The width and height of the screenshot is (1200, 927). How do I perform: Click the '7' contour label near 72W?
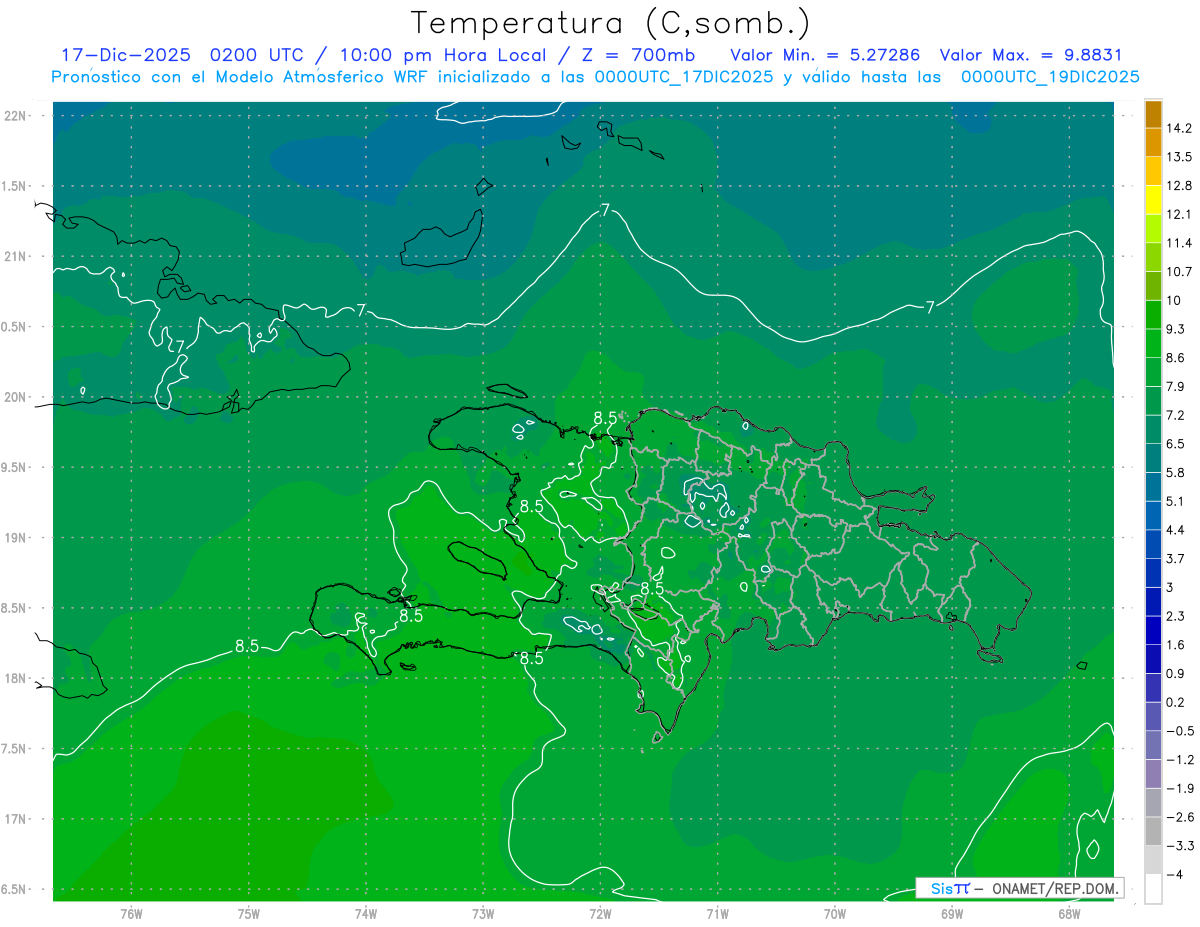click(605, 210)
